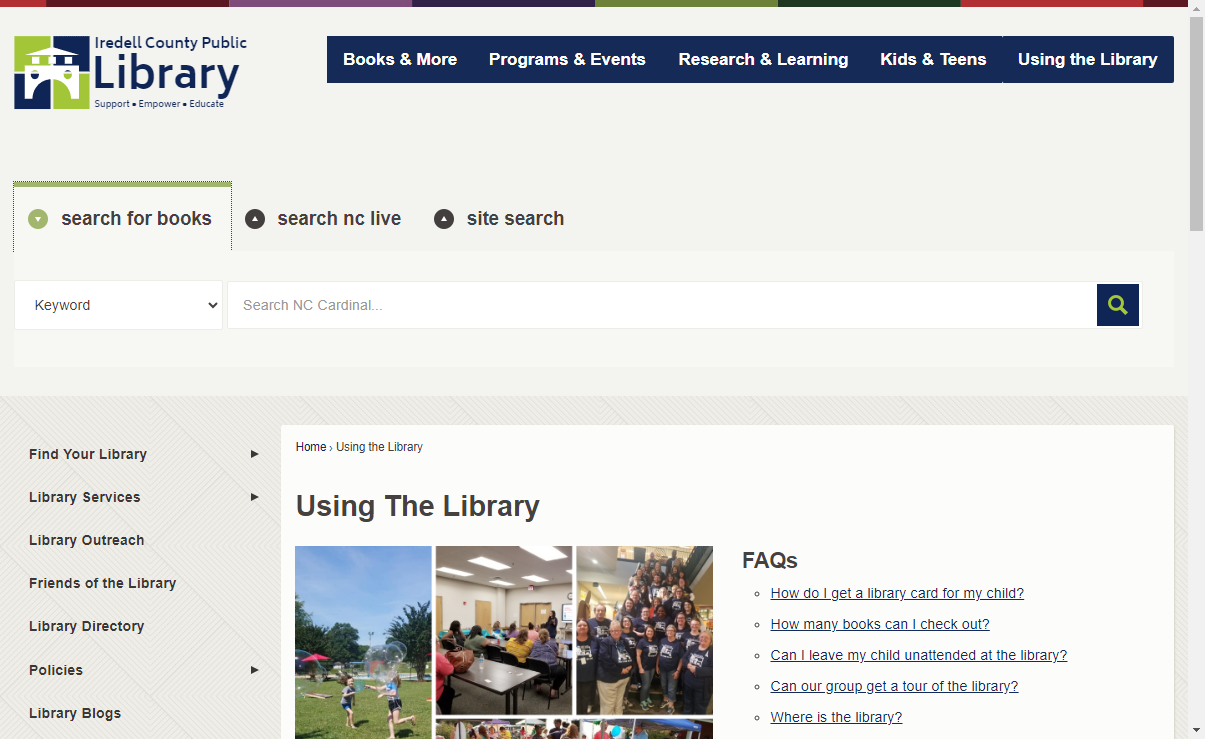Click the meeting room photo thumbnail
1205x739 pixels.
504,630
